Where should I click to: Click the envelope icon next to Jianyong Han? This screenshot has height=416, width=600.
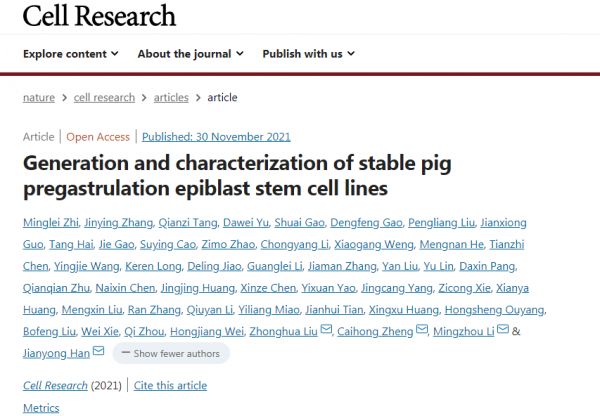tap(98, 351)
